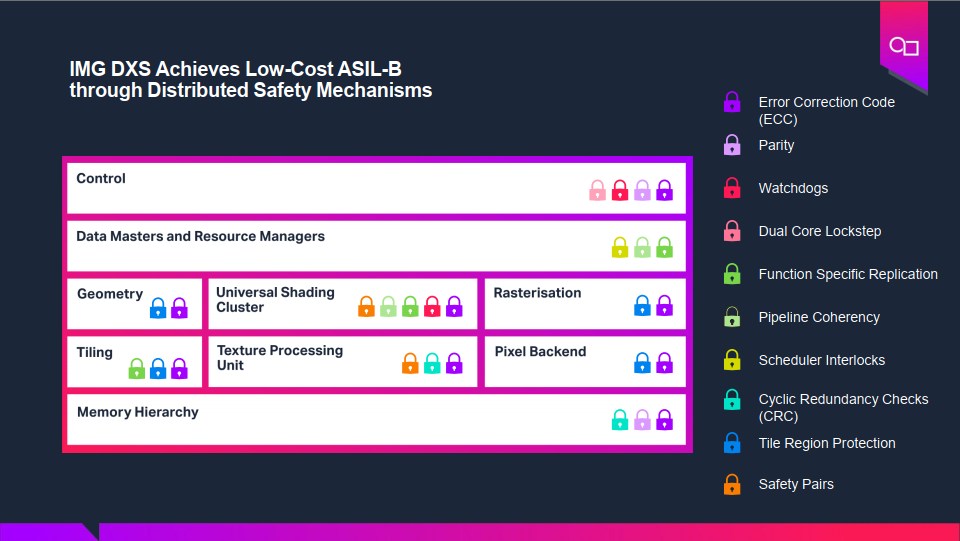Select the Memory Hierarchy block label
Screen dimensions: 960x541
(x=138, y=412)
